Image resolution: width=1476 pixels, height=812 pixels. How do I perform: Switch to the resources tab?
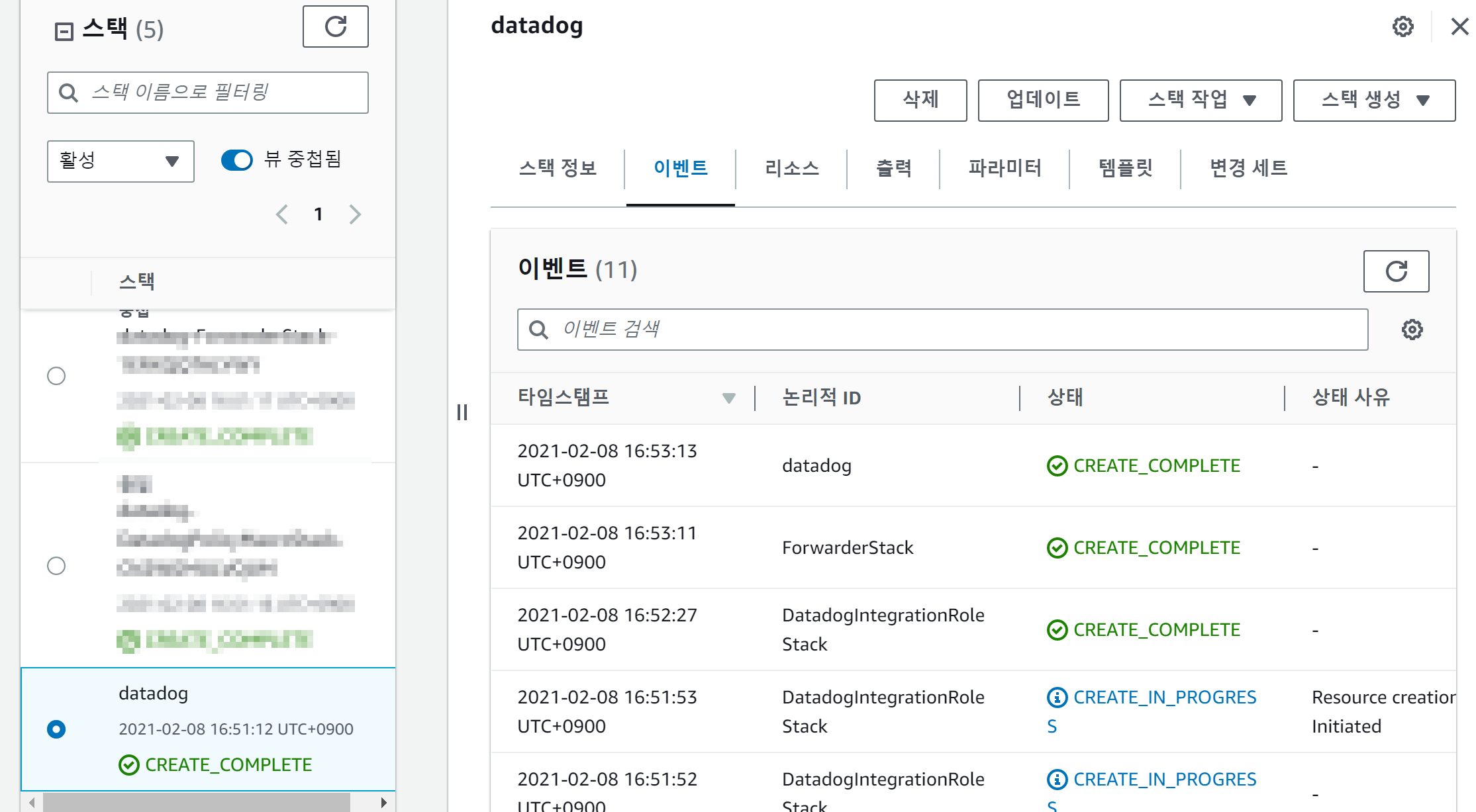(791, 168)
